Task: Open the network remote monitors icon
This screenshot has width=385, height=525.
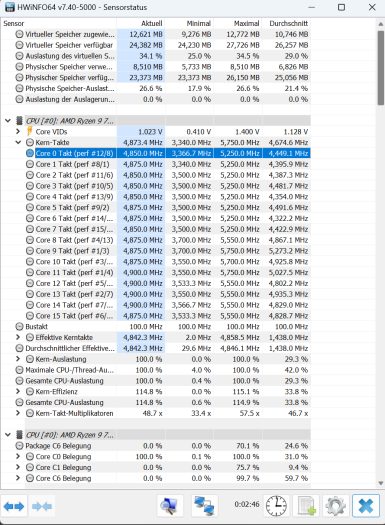Action: coord(205,506)
